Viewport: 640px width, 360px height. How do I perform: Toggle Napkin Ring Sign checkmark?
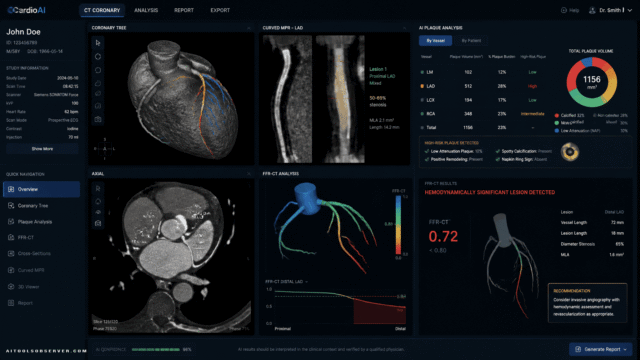[x=498, y=159]
